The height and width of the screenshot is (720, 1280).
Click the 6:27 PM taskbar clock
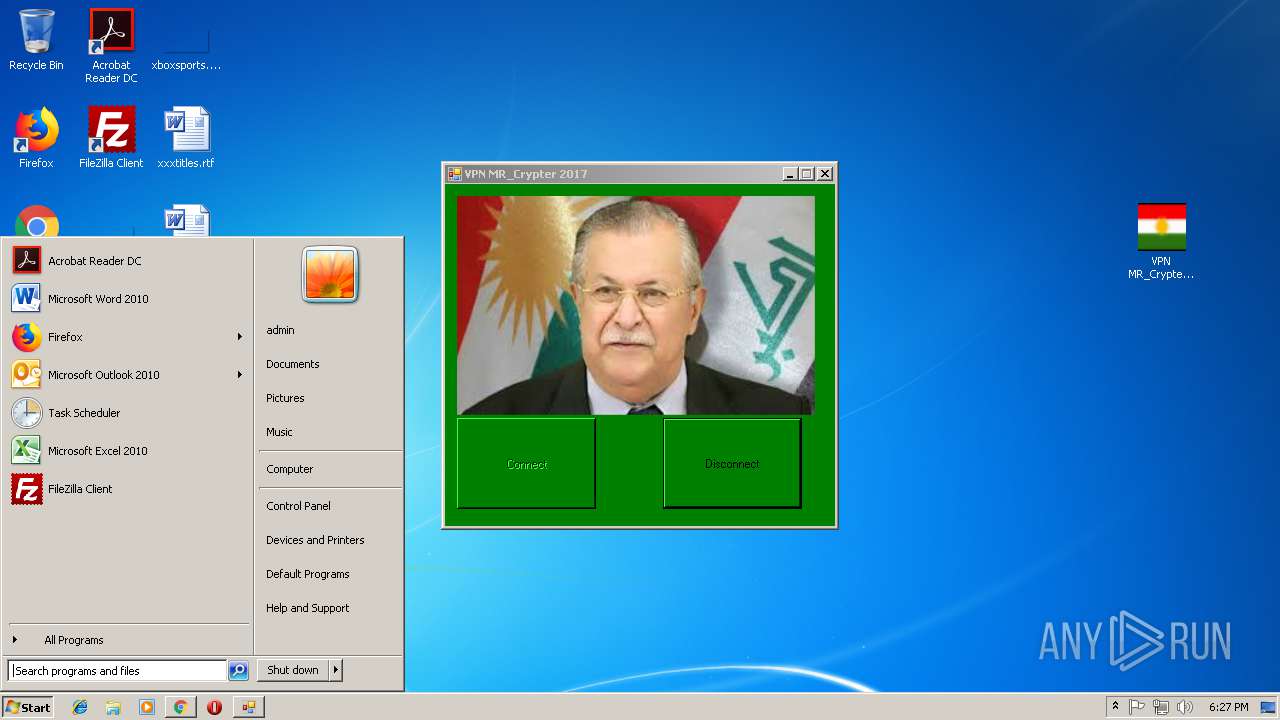click(1228, 707)
